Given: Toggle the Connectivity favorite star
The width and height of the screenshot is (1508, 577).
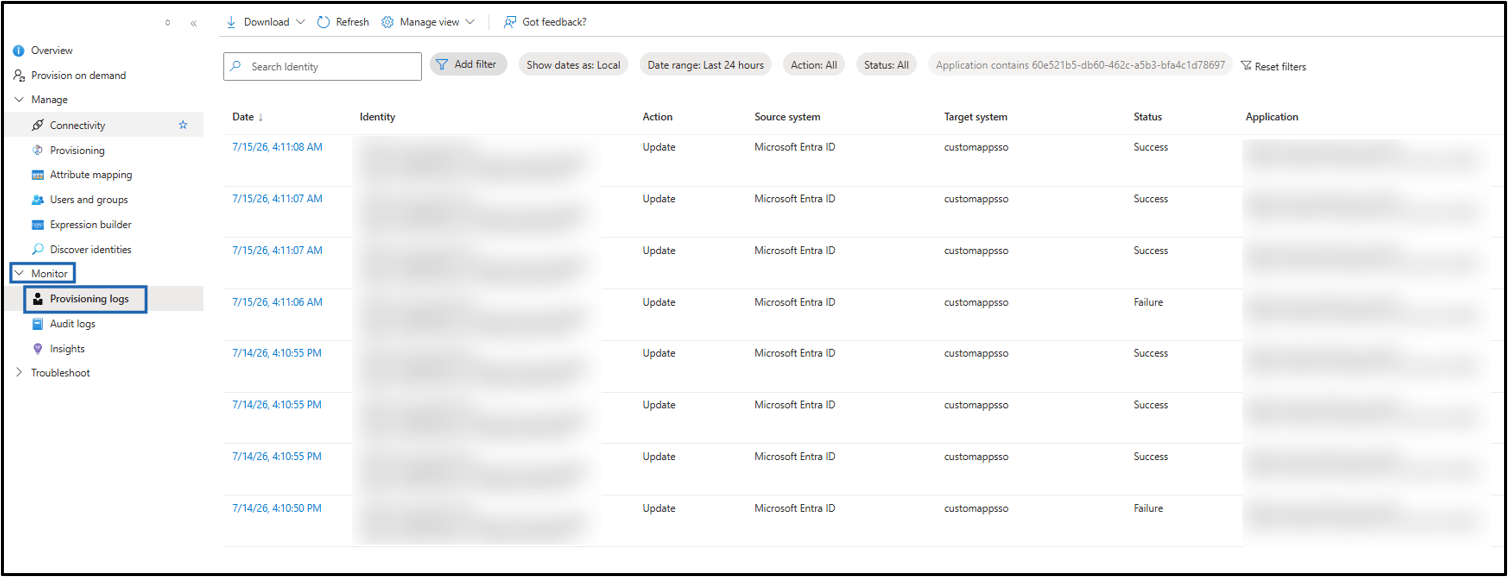Looking at the screenshot, I should click(183, 125).
